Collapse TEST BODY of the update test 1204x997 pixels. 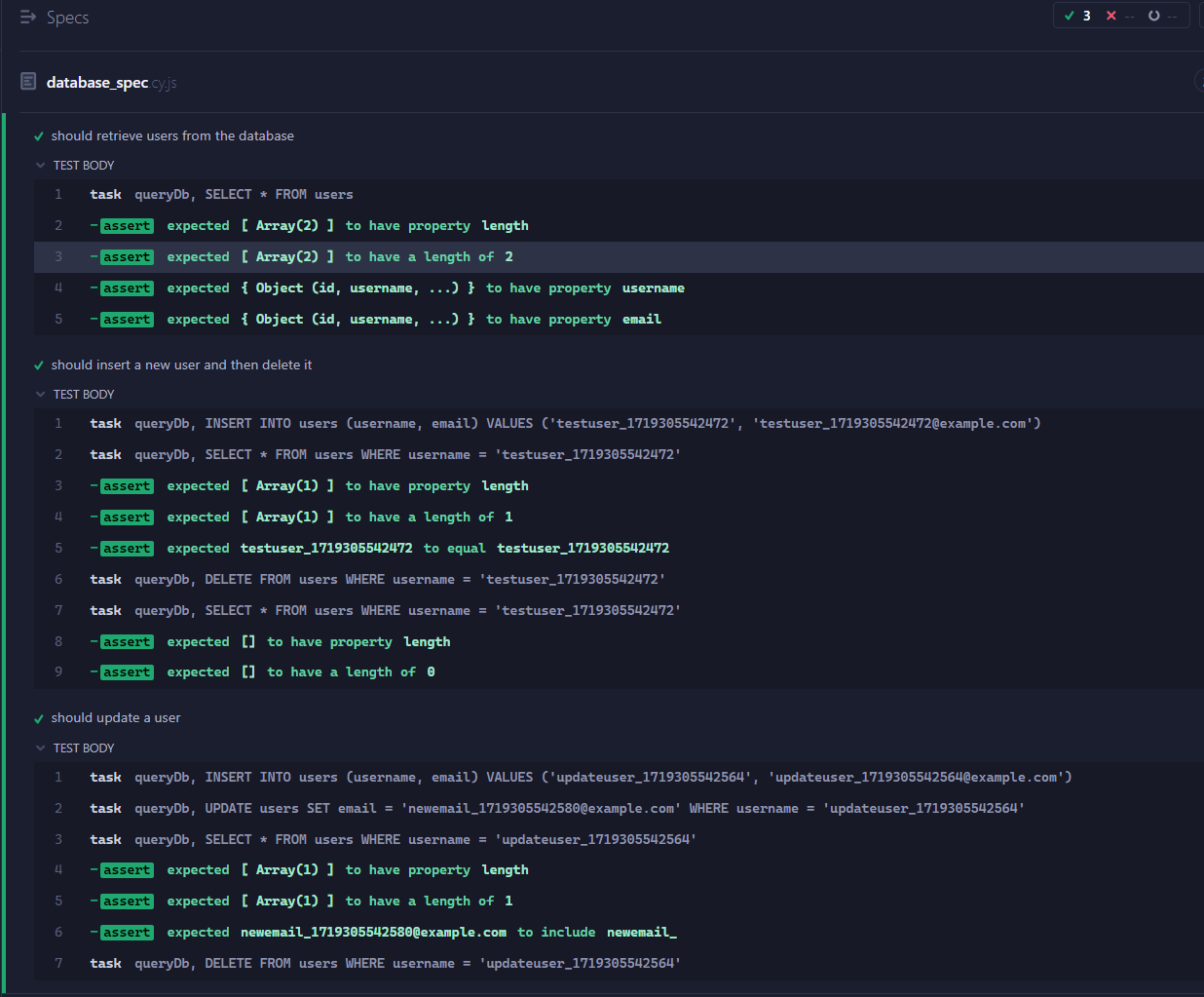[x=74, y=748]
